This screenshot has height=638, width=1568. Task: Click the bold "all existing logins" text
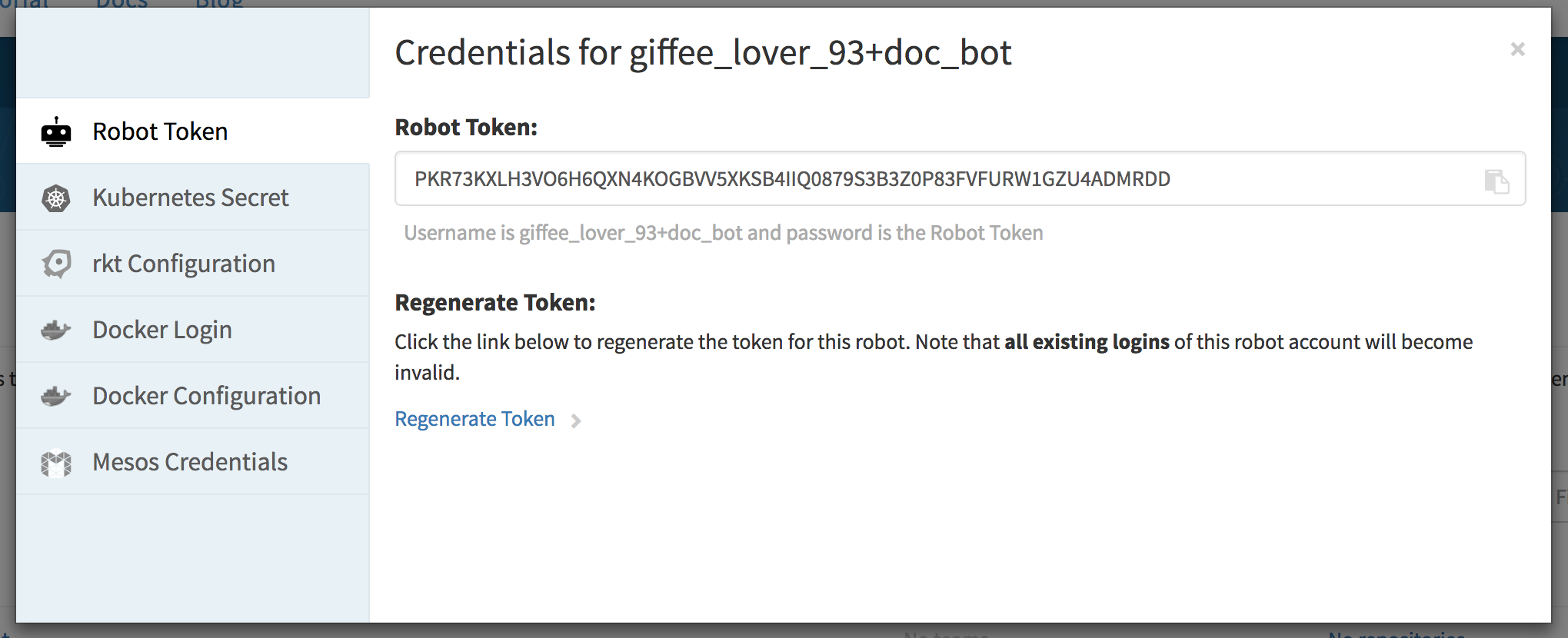1087,342
